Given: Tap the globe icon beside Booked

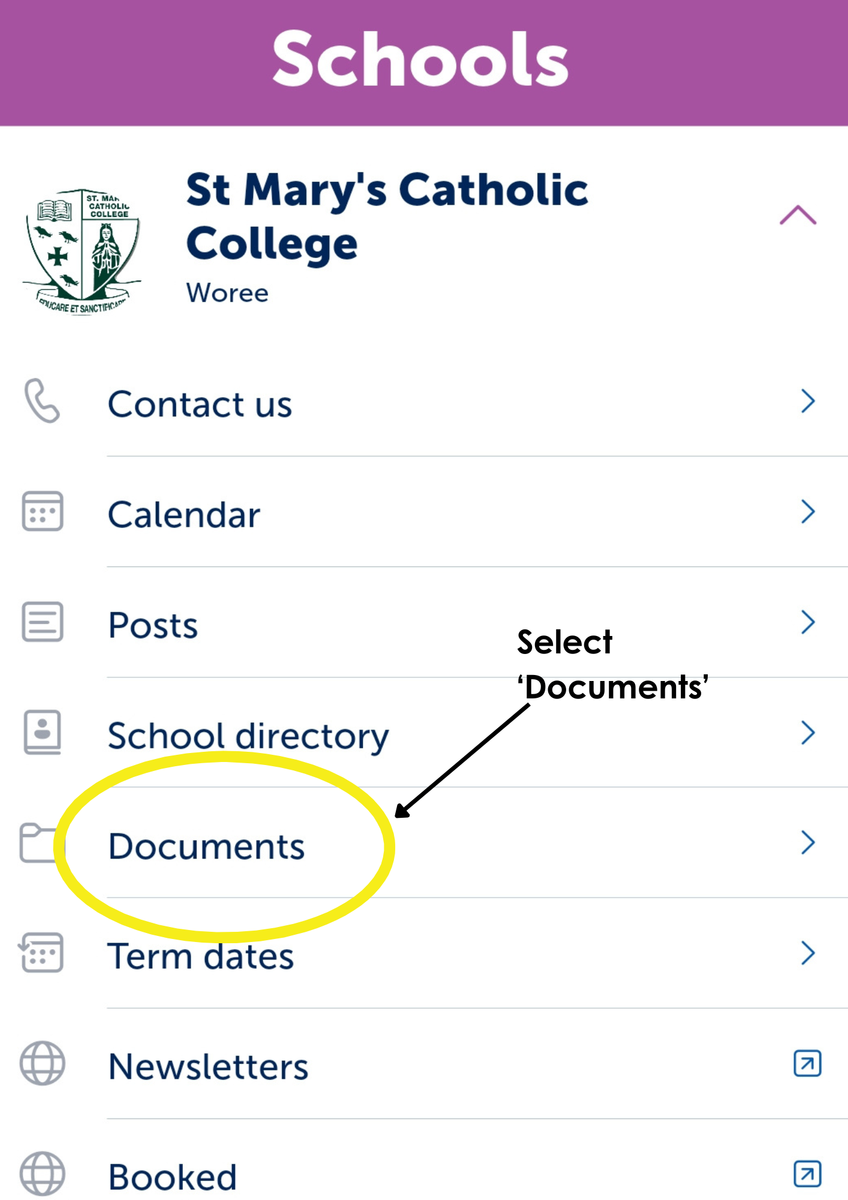Looking at the screenshot, I should (42, 1174).
